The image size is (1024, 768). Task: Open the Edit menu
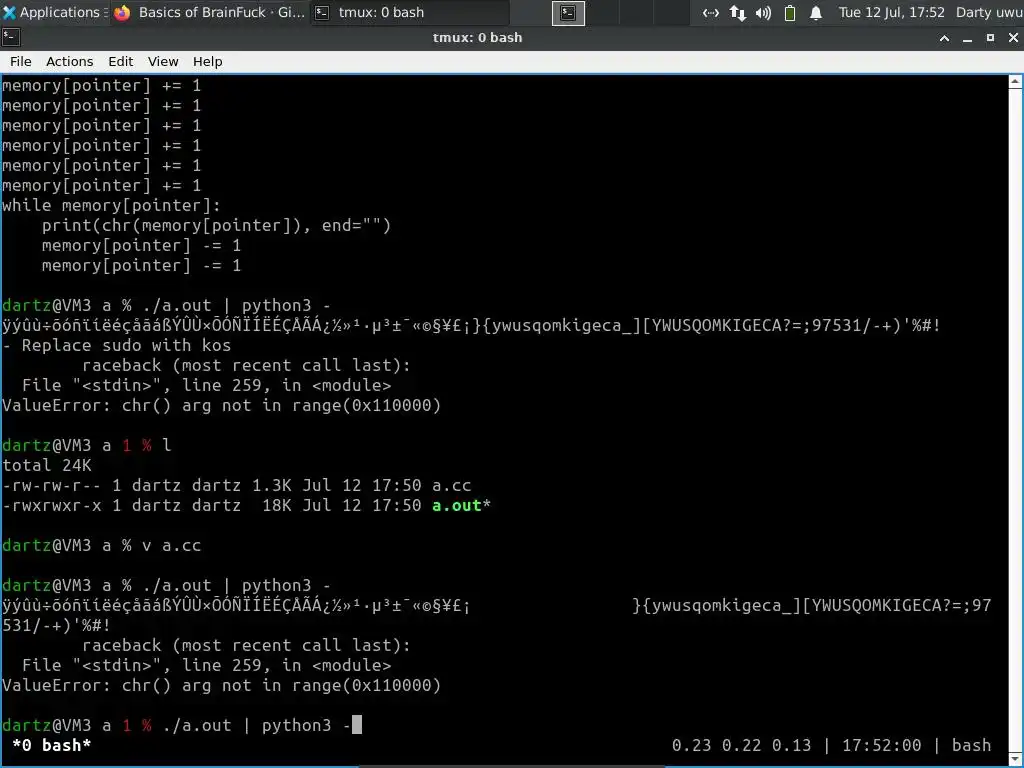(120, 61)
